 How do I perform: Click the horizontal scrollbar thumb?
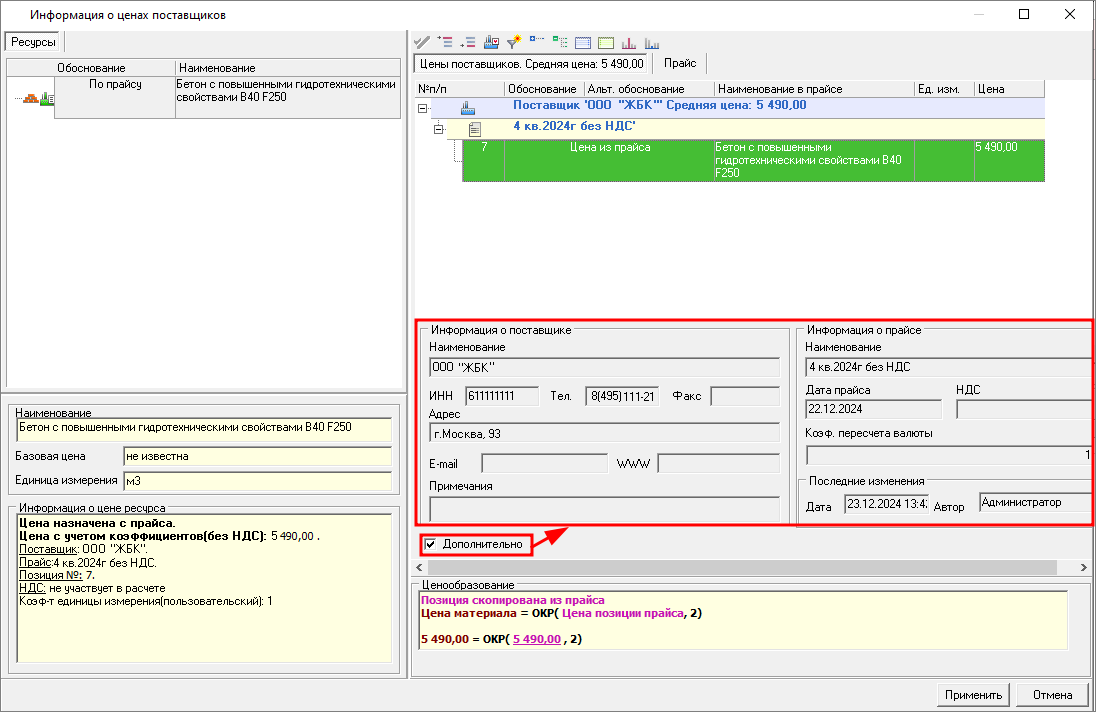coord(742,567)
